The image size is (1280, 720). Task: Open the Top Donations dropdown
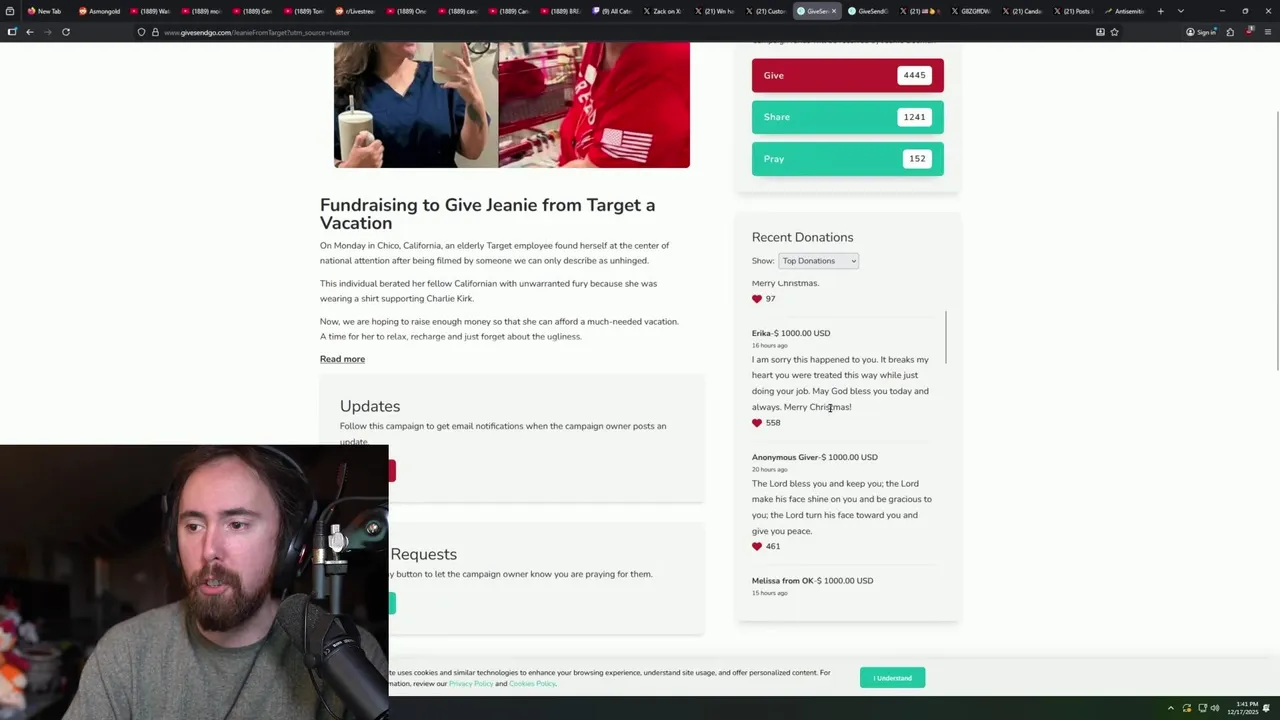(x=818, y=261)
